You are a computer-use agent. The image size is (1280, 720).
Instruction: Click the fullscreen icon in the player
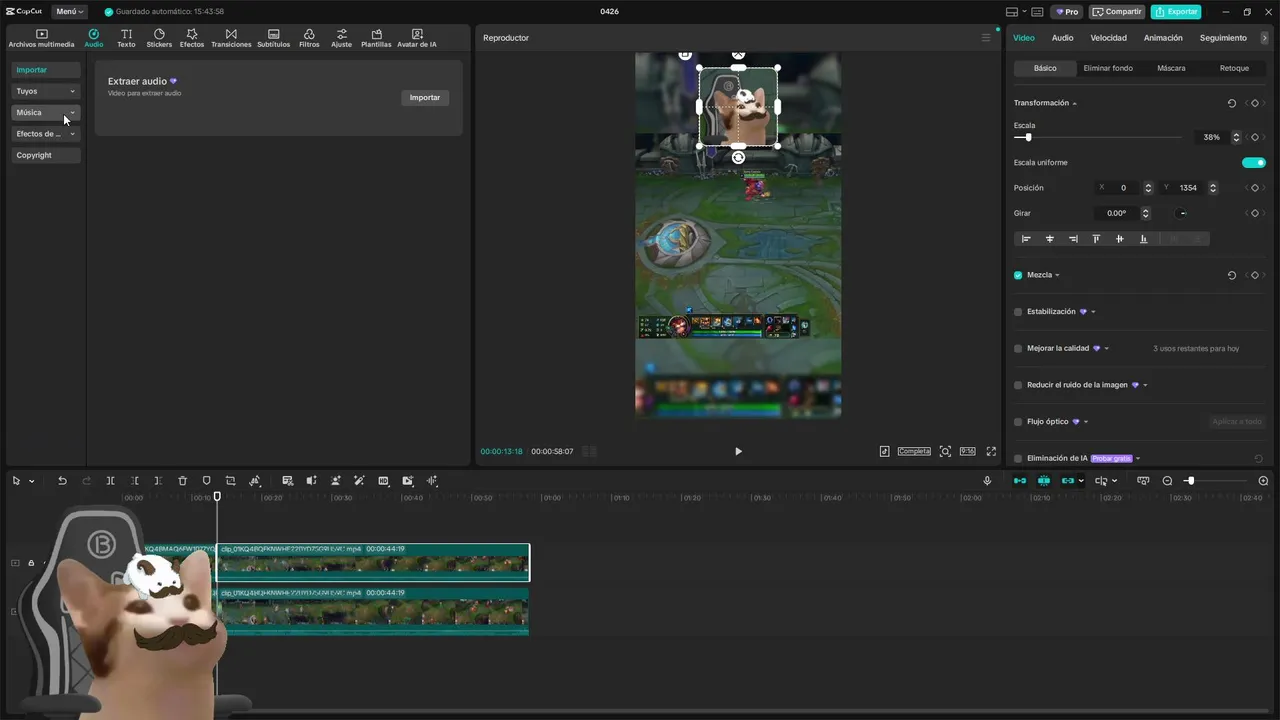coord(991,451)
